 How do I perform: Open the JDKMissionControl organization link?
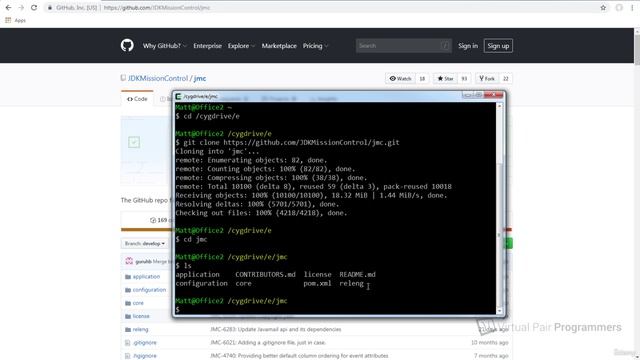(158, 78)
